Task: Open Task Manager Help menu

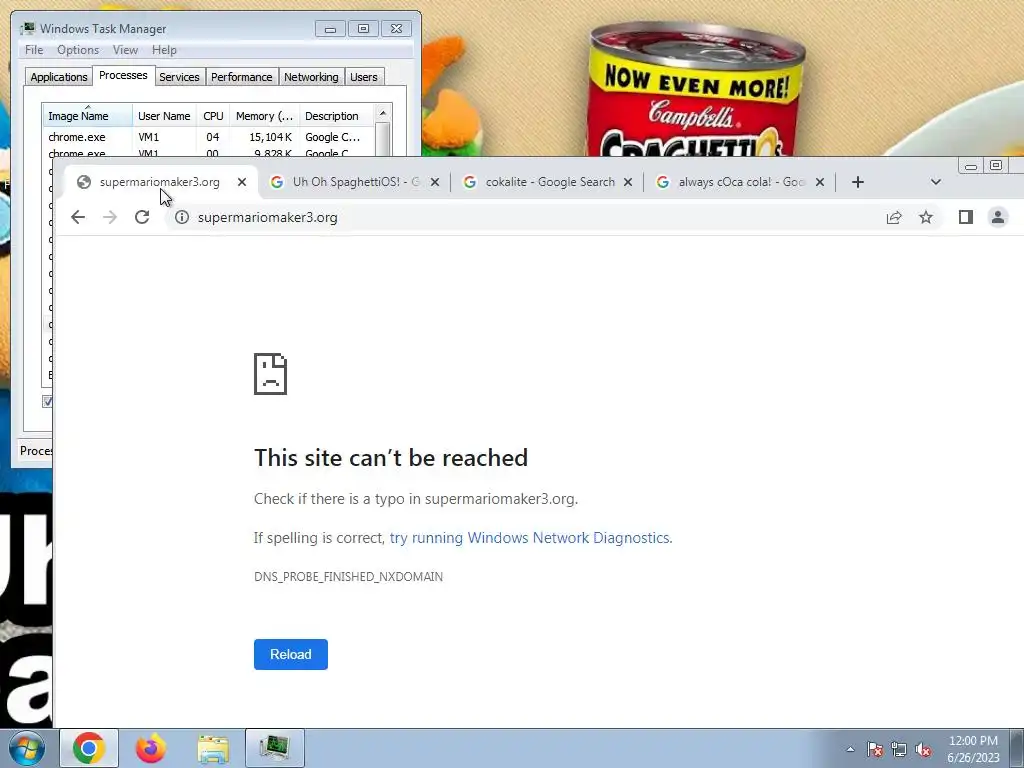Action: (x=164, y=50)
